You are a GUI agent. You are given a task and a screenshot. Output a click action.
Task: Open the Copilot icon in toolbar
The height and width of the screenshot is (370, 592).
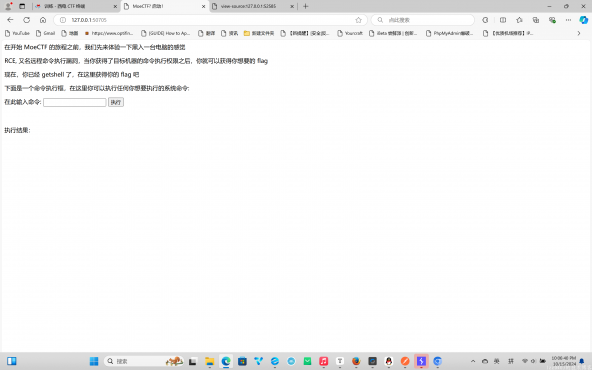(x=584, y=20)
